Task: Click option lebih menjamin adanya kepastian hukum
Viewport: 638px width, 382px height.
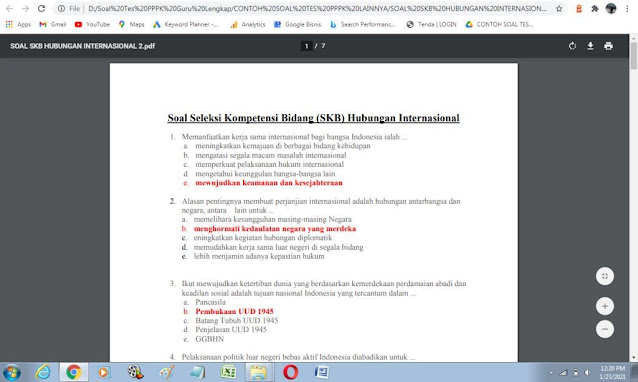Action: pyautogui.click(x=259, y=256)
